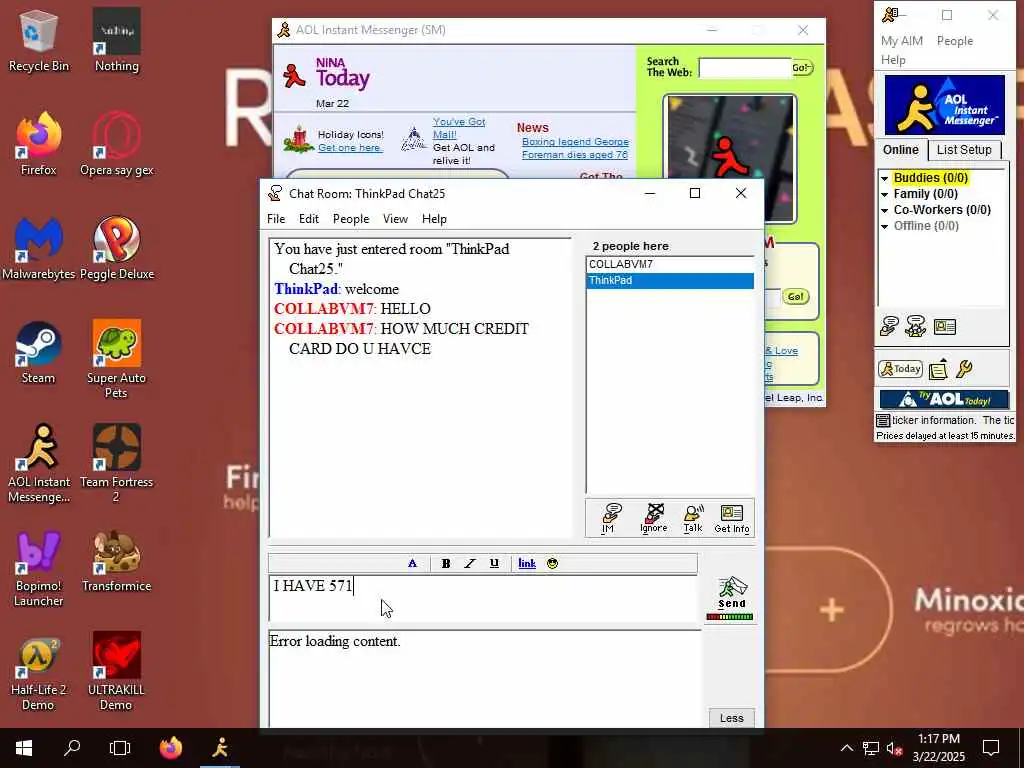Select Team Fortress 2 desktop shortcut
The width and height of the screenshot is (1024, 768).
pos(116,464)
